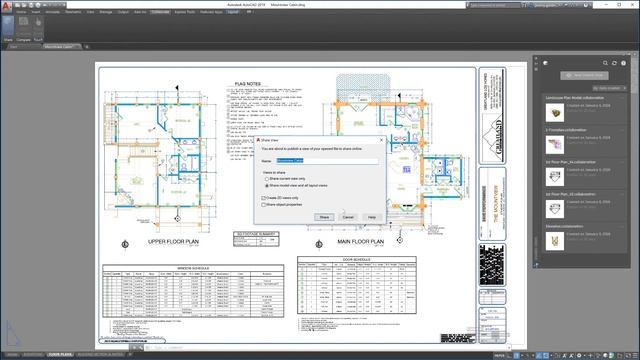Screen dimensions: 640x360
Task: Open the Featured Apps ribbon tab
Action: [211, 12]
